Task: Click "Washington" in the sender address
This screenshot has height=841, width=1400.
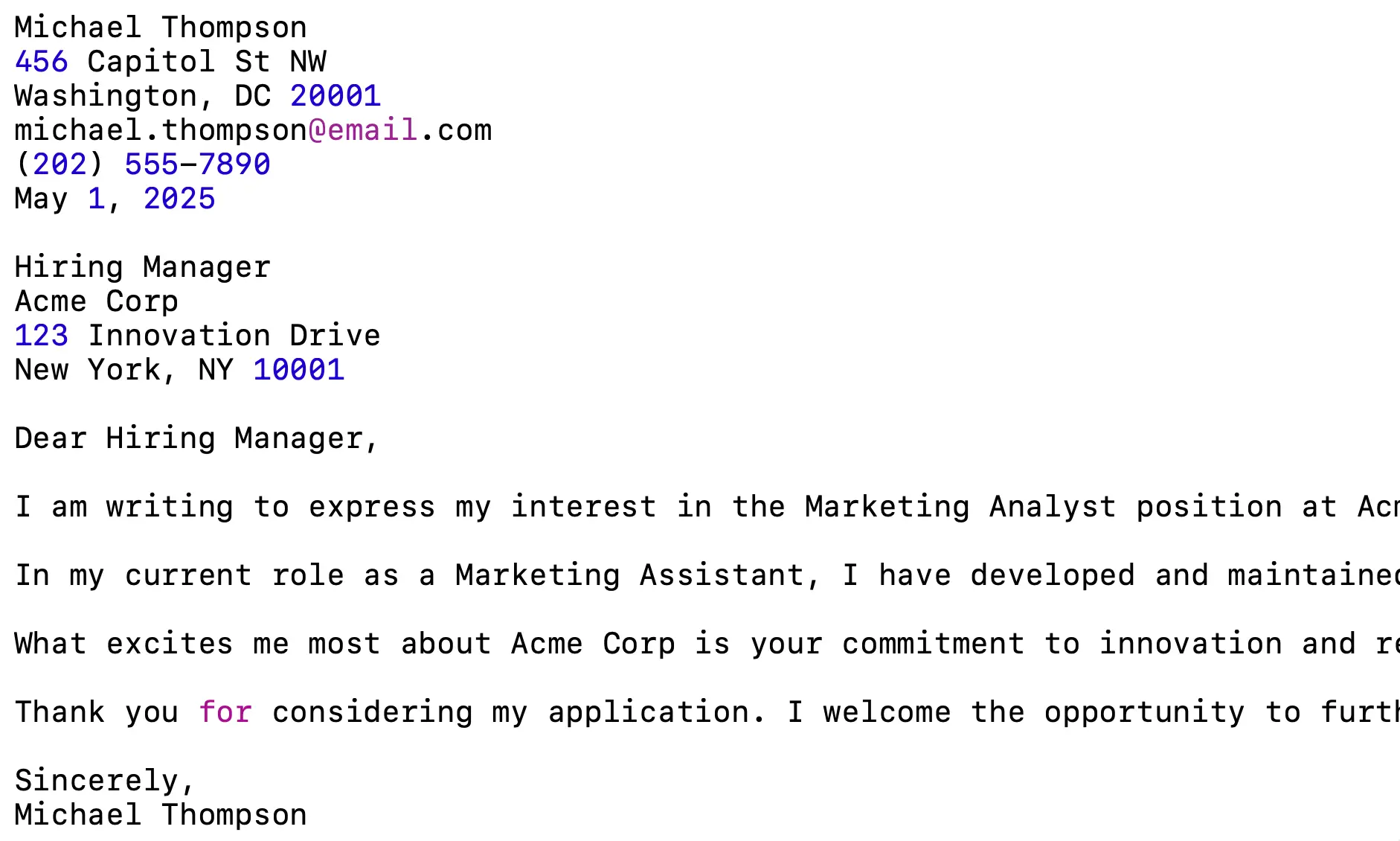Action: (106, 96)
